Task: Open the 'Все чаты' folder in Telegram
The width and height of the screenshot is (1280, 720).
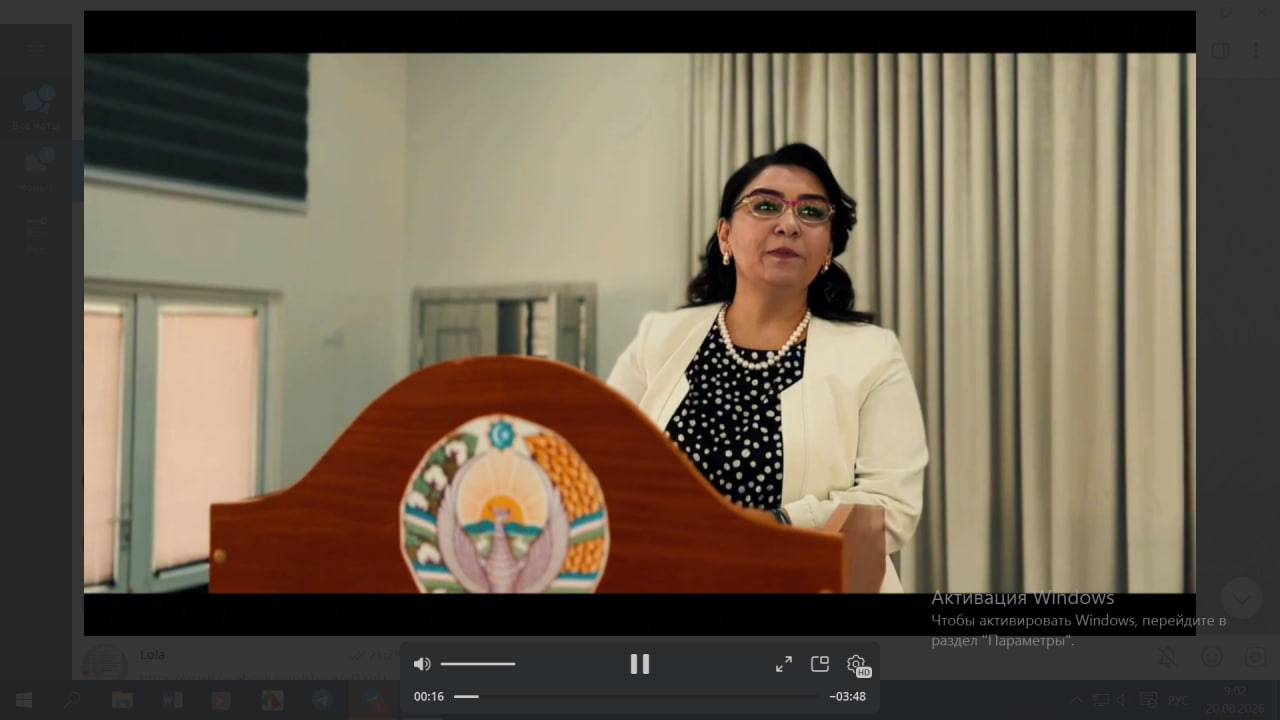Action: point(36,108)
